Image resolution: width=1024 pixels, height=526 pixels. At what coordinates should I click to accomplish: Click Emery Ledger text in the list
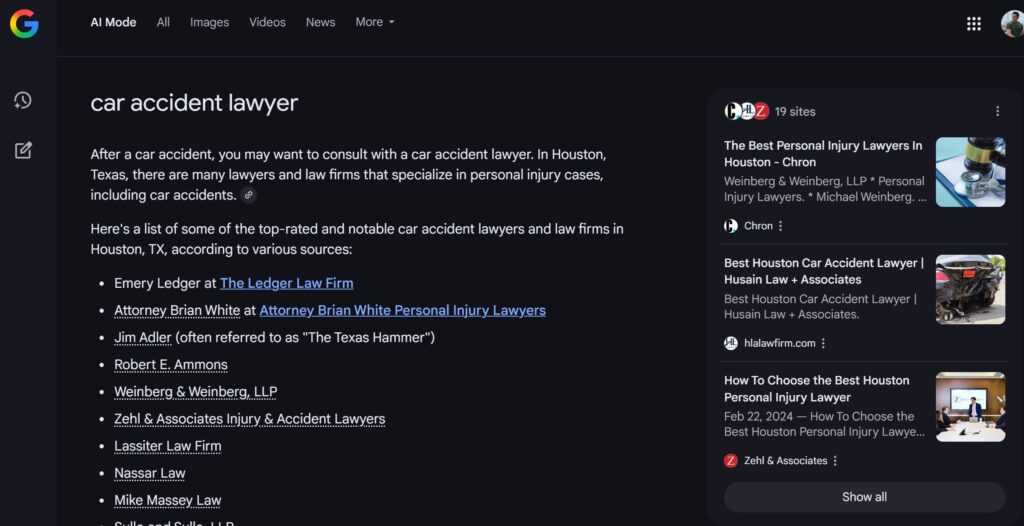click(x=157, y=283)
